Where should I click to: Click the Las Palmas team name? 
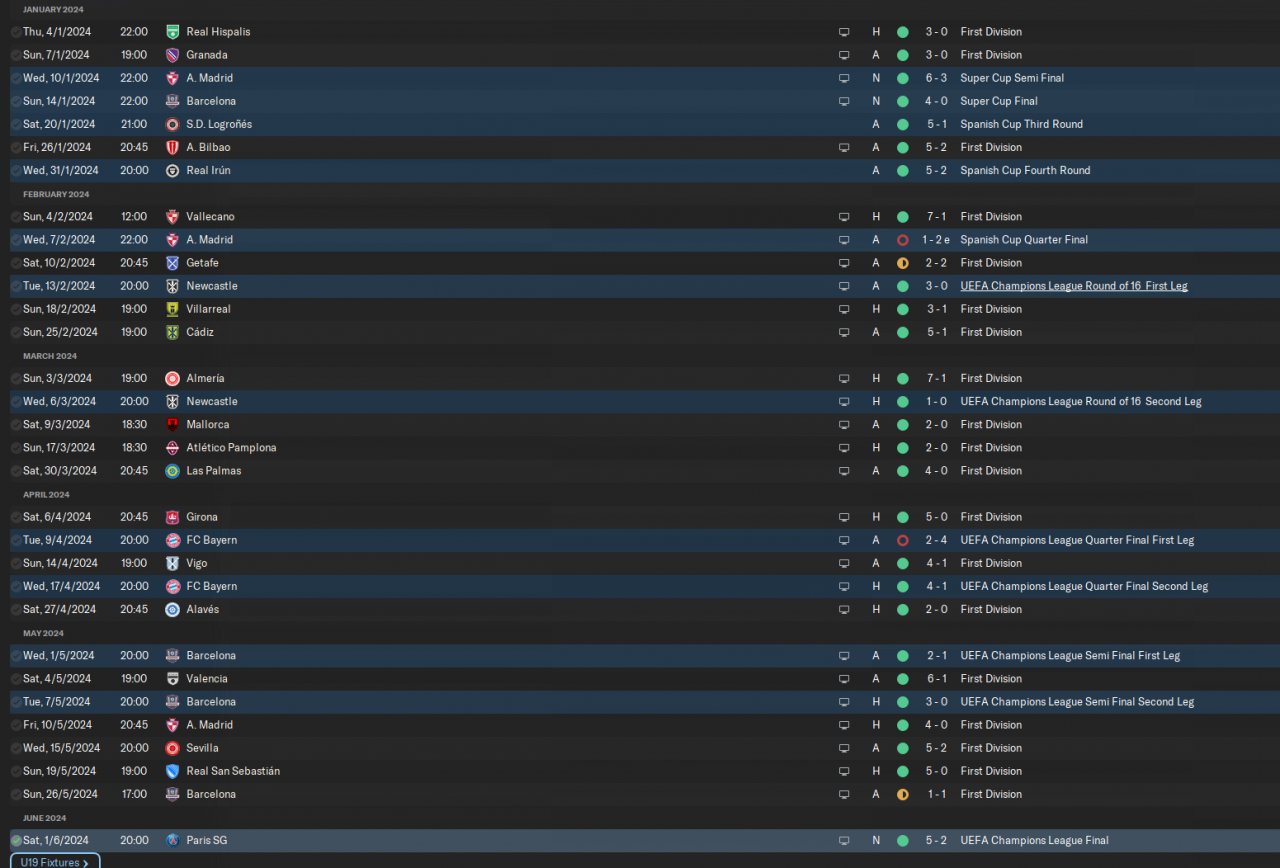213,471
